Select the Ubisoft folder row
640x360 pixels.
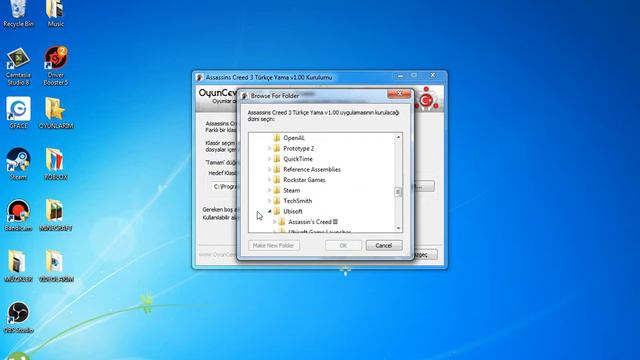[293, 211]
